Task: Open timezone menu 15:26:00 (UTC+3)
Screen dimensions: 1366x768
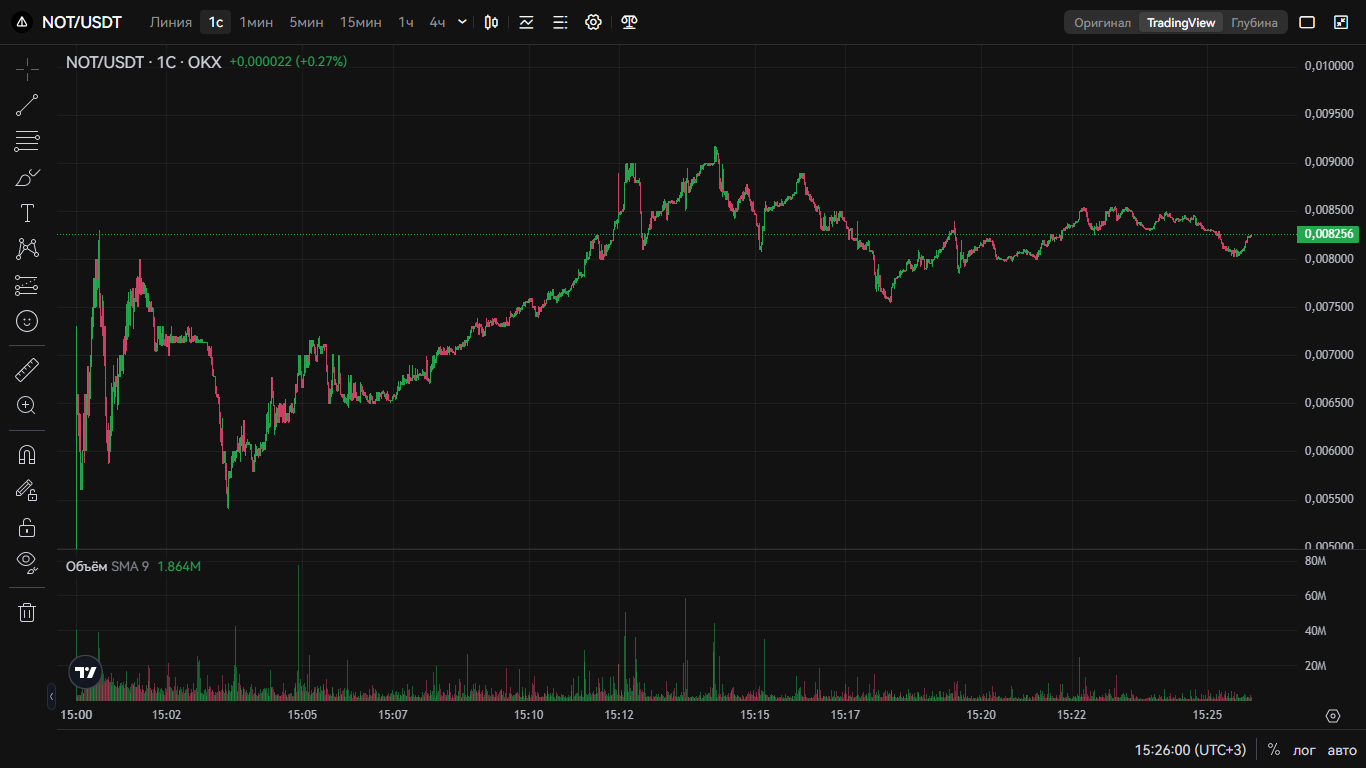Action: (x=1190, y=750)
